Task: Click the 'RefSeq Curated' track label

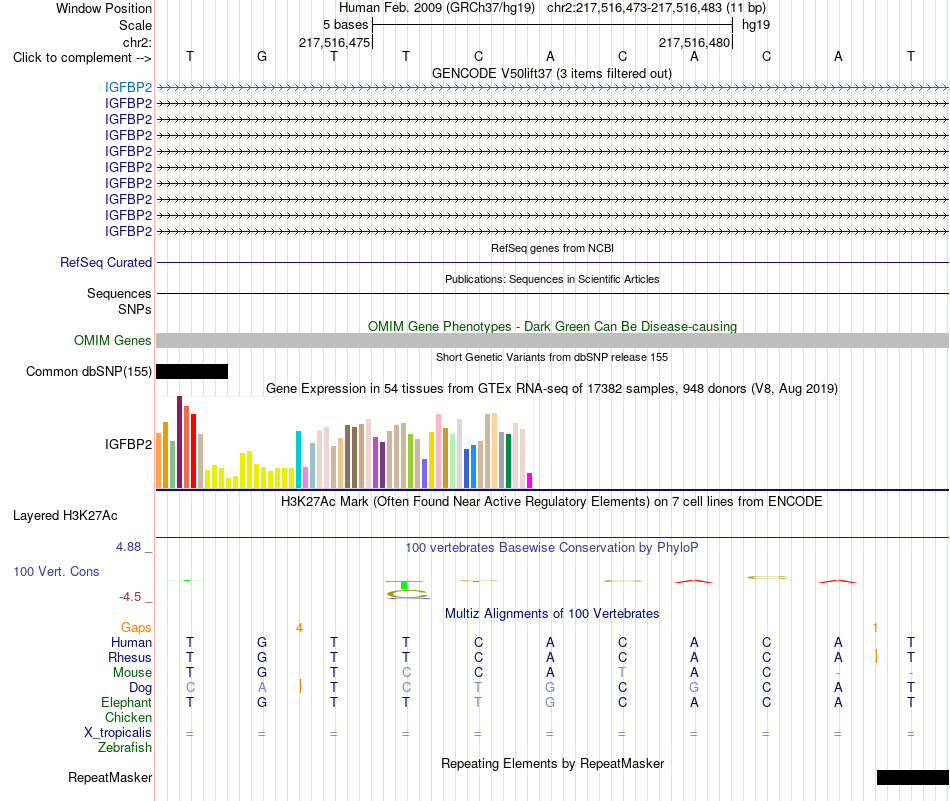Action: click(105, 262)
